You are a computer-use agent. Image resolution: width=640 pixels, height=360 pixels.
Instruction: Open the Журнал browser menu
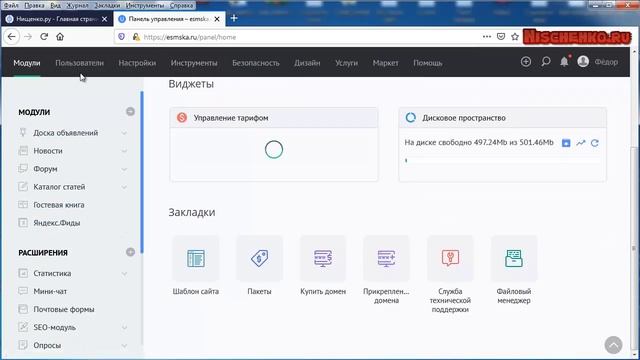tap(77, 5)
